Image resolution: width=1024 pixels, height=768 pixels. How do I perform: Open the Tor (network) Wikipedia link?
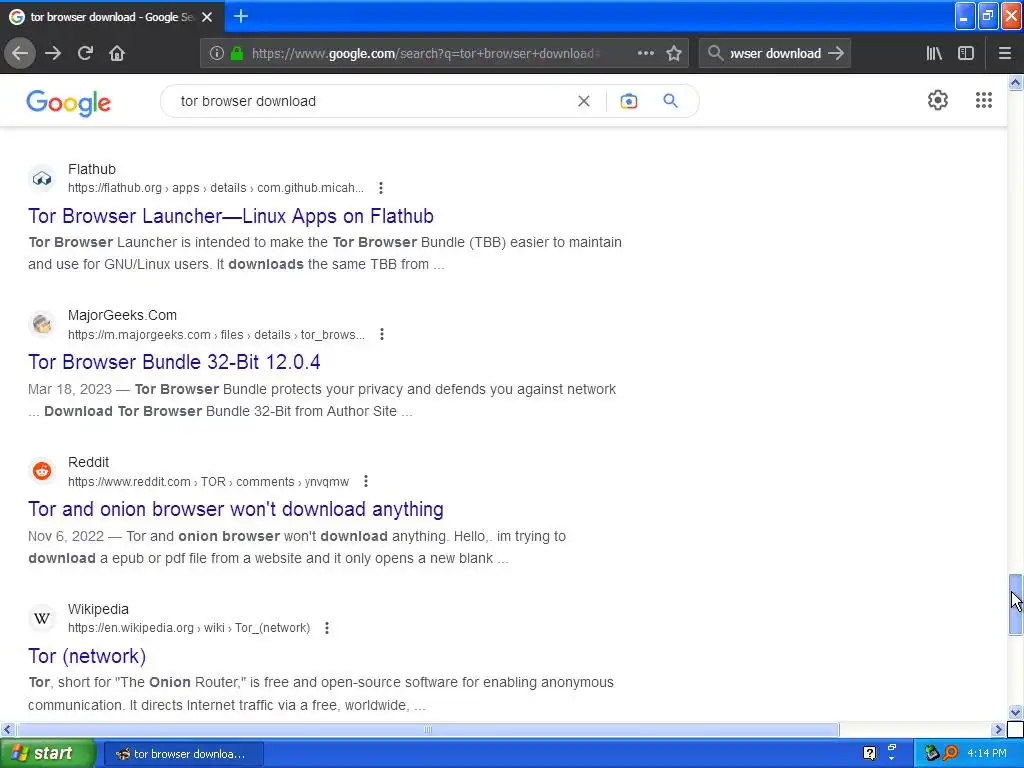pyautogui.click(x=87, y=656)
